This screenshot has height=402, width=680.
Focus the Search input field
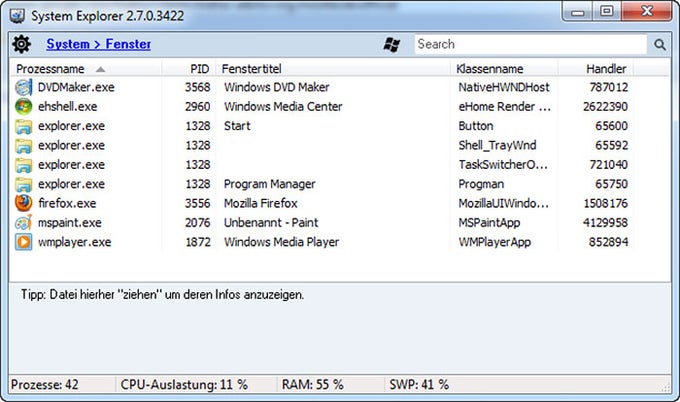click(x=530, y=44)
